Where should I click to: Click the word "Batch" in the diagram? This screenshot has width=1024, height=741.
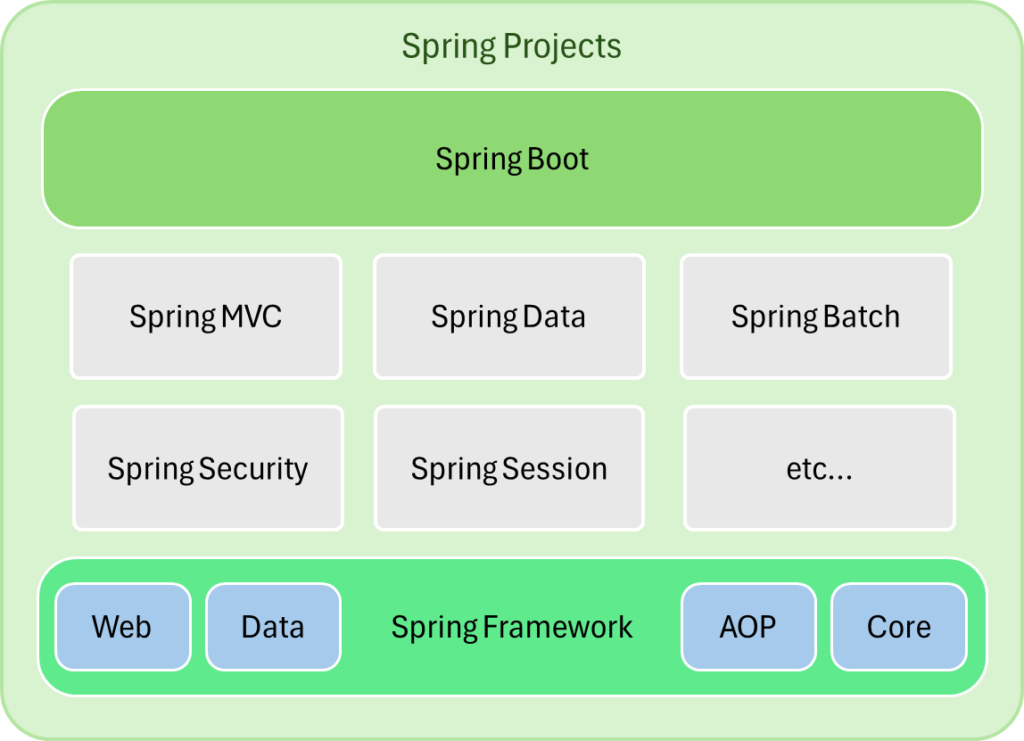pos(862,317)
